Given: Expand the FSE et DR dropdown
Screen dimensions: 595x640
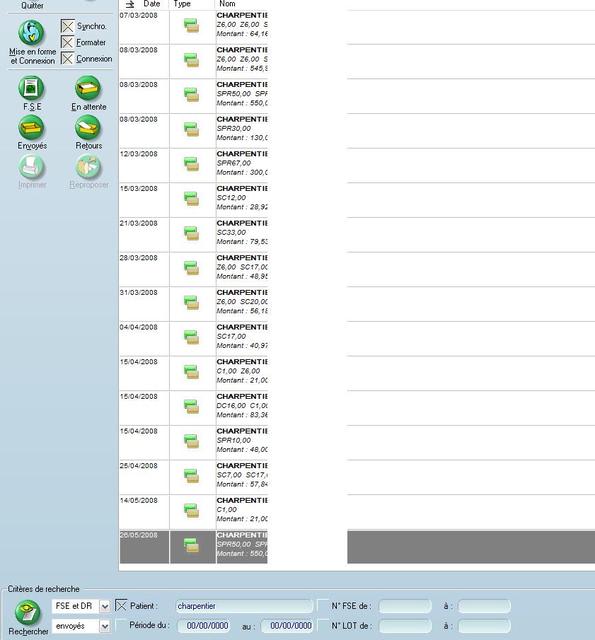Looking at the screenshot, I should tap(105, 607).
